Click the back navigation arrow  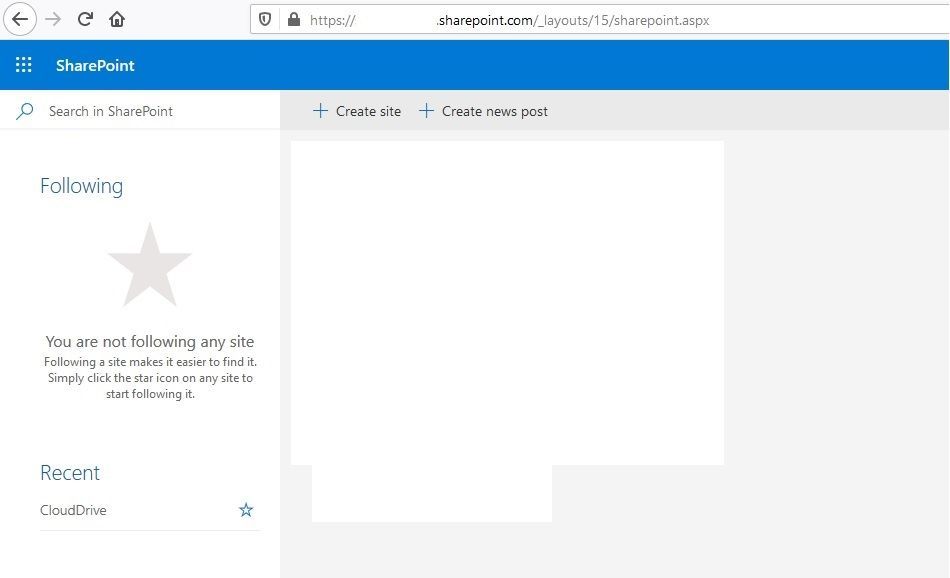(x=20, y=19)
